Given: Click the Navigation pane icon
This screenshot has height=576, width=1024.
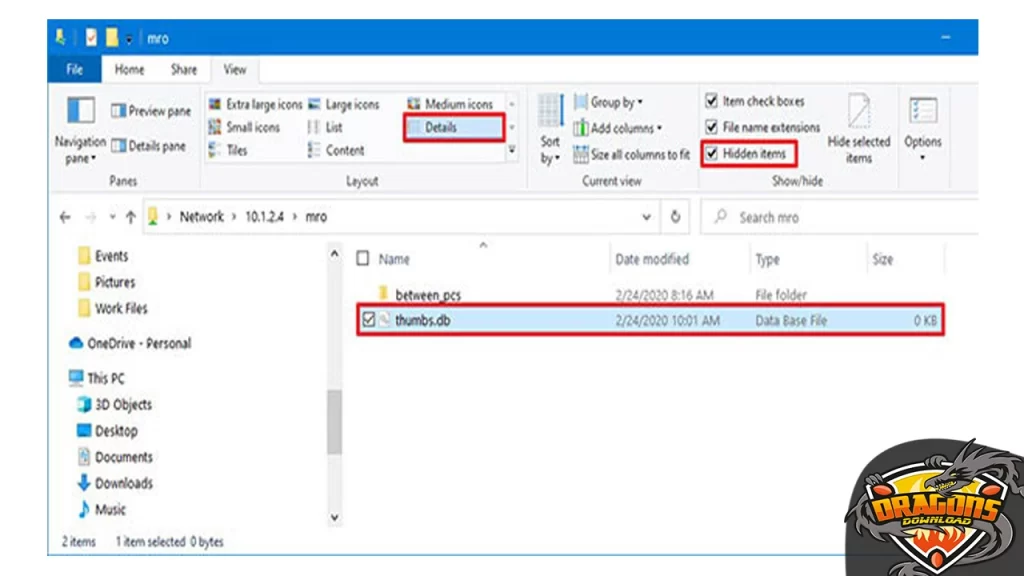Looking at the screenshot, I should (80, 110).
